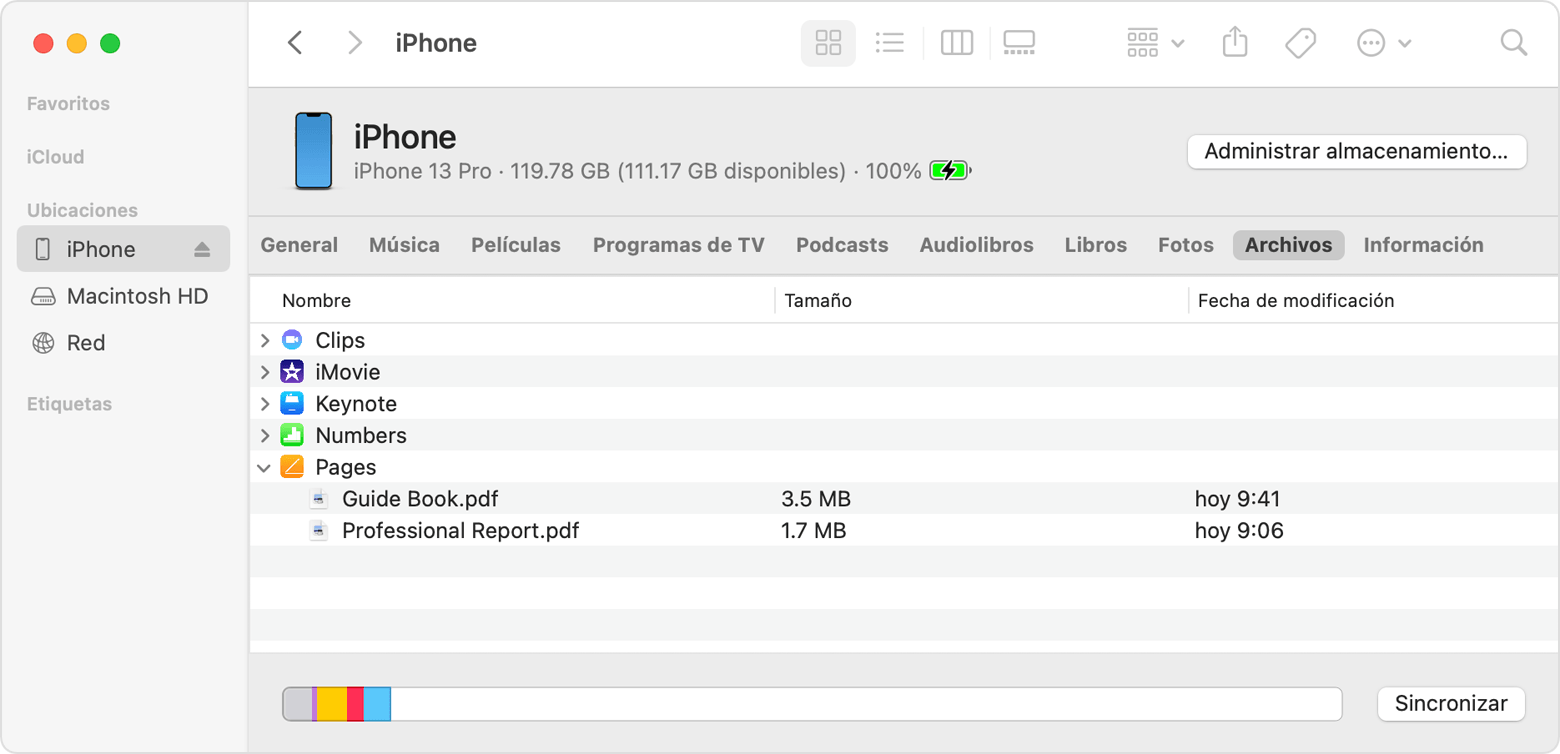Click the gray storage bar segment
Viewport: 1560px width, 754px height.
tap(298, 704)
